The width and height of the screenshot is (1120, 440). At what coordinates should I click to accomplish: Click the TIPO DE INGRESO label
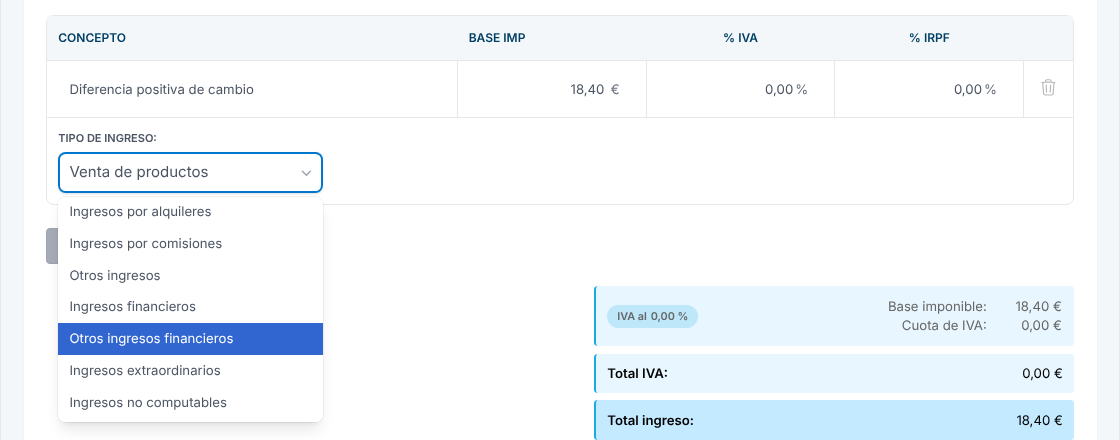coord(107,138)
